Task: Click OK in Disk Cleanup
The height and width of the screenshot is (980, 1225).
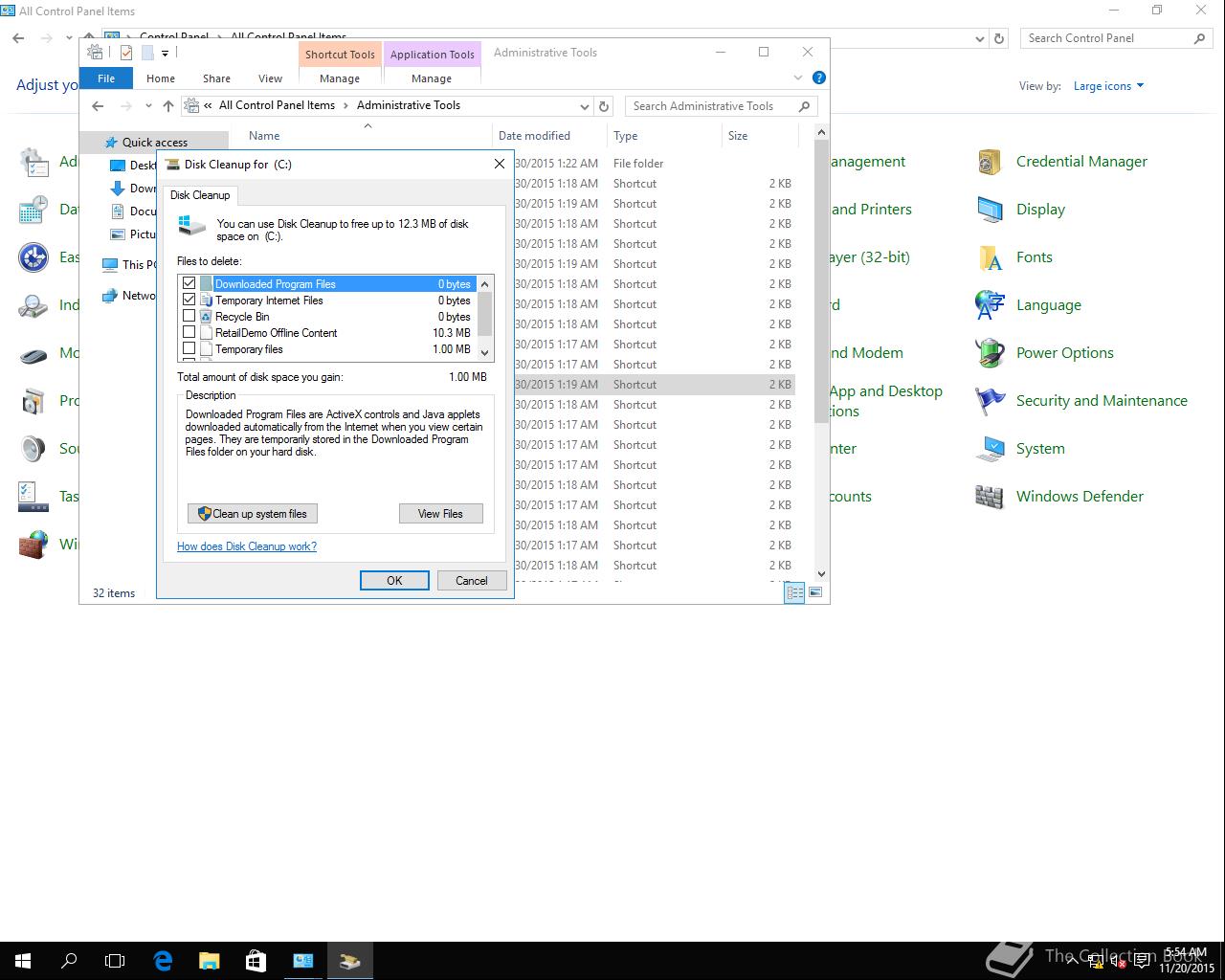Action: (x=394, y=581)
